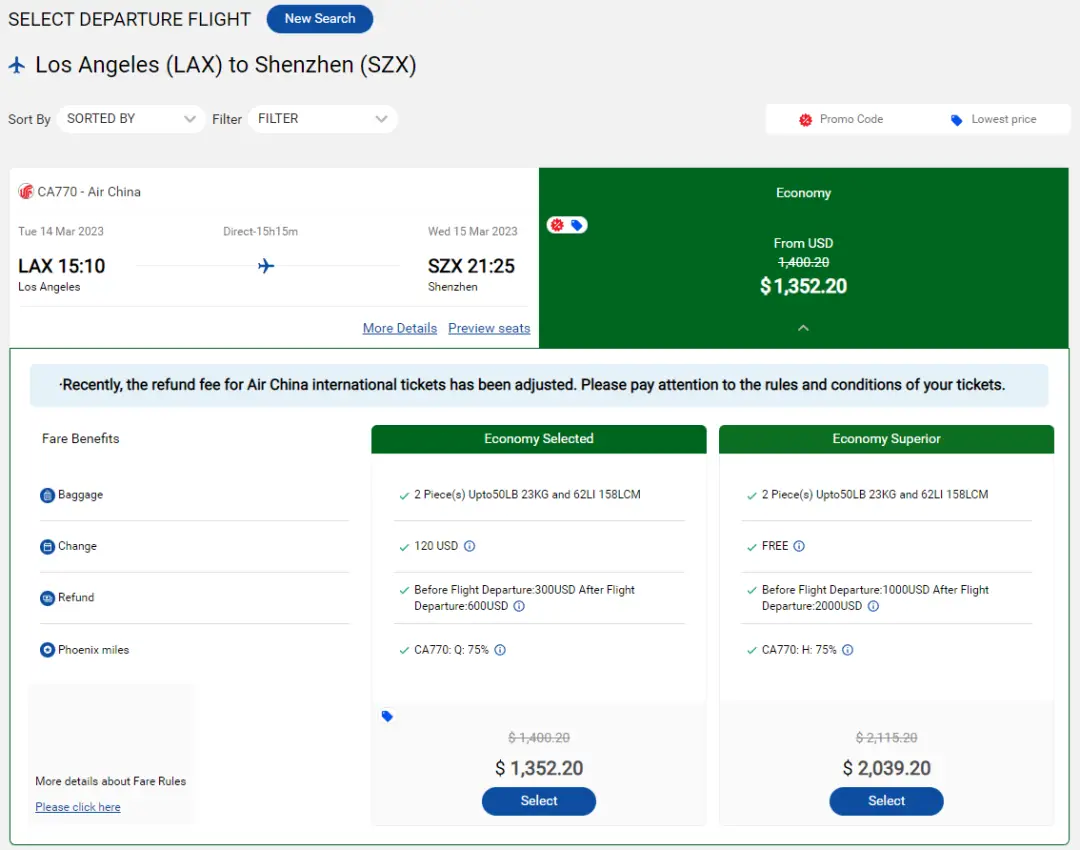Open the Economy Selected refund info icon

519,606
